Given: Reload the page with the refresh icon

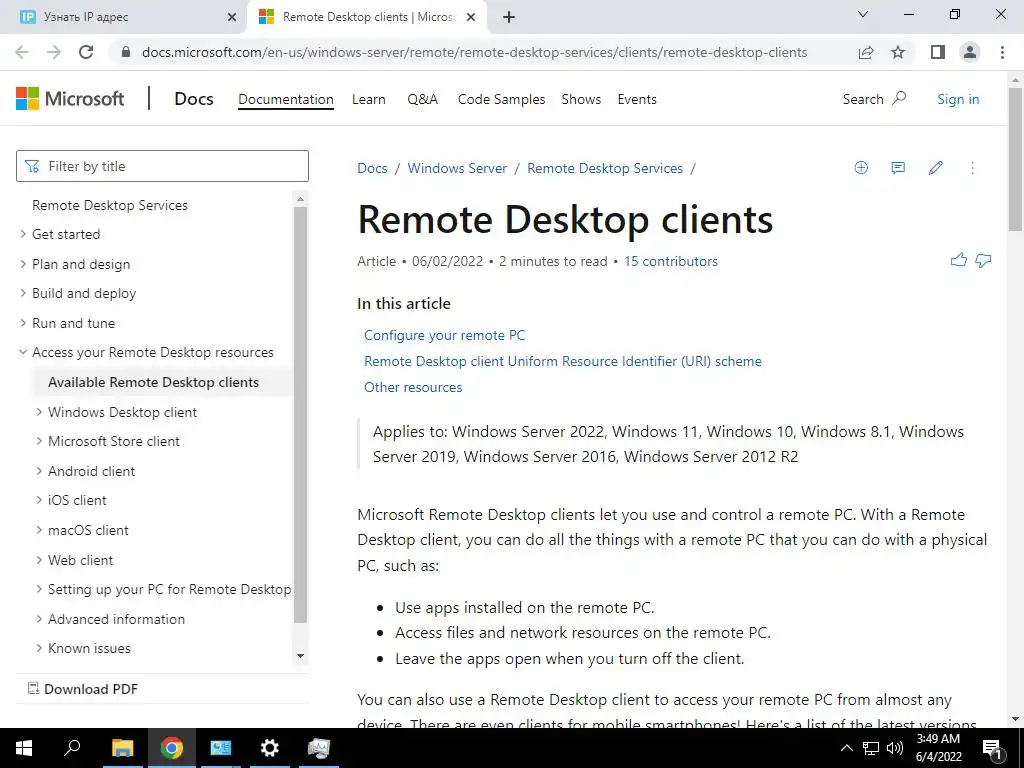Looking at the screenshot, I should tap(86, 52).
